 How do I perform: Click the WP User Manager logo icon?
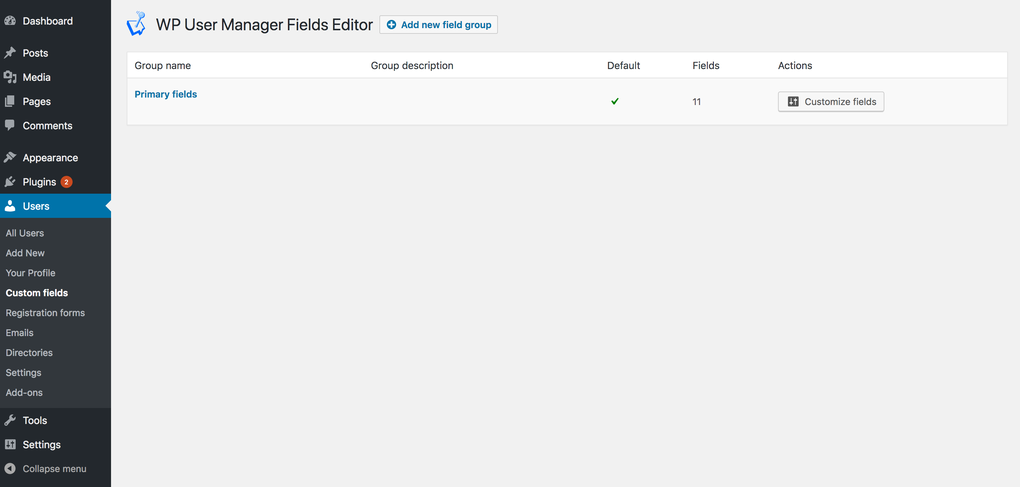136,24
